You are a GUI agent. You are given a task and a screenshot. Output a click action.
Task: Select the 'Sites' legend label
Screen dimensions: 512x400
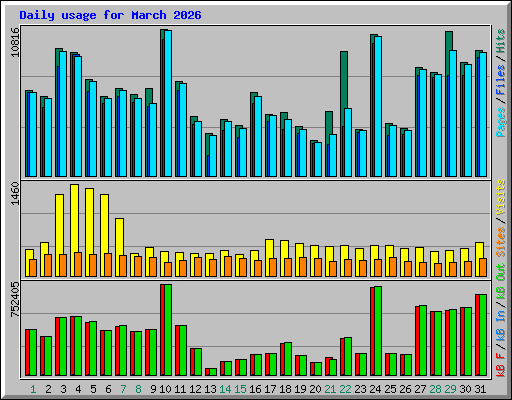501,242
